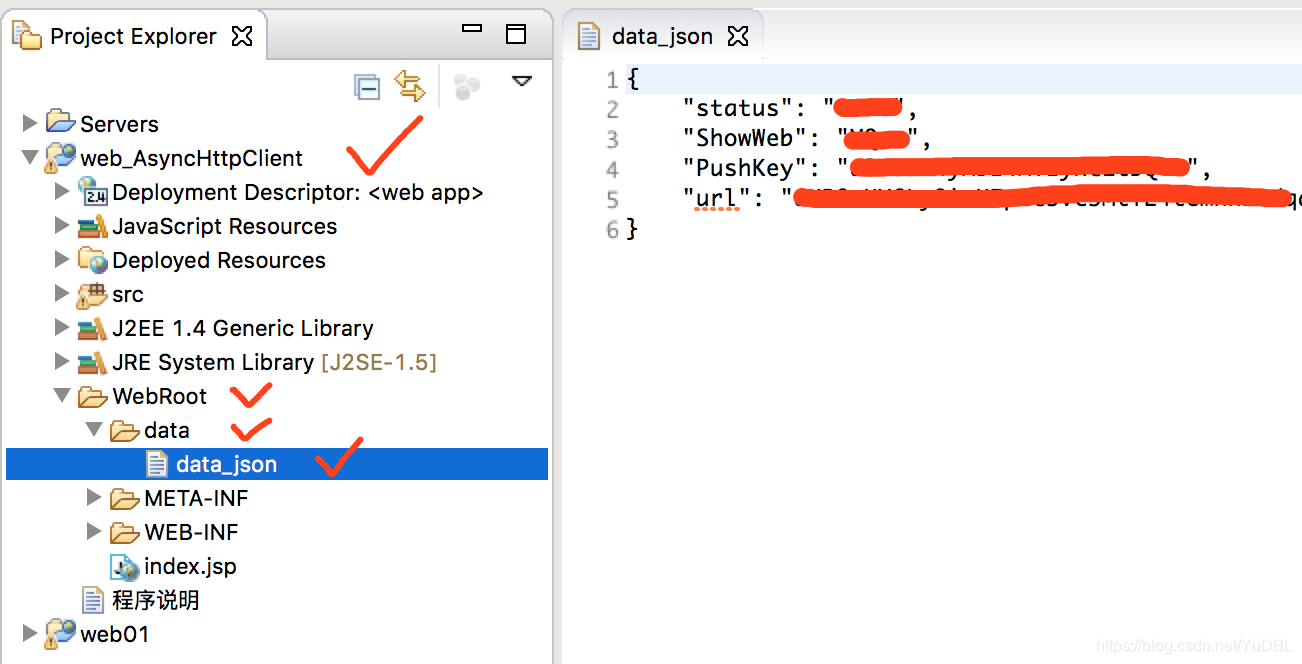Image resolution: width=1302 pixels, height=664 pixels.
Task: Click the closing brace on line 6
Action: click(631, 230)
